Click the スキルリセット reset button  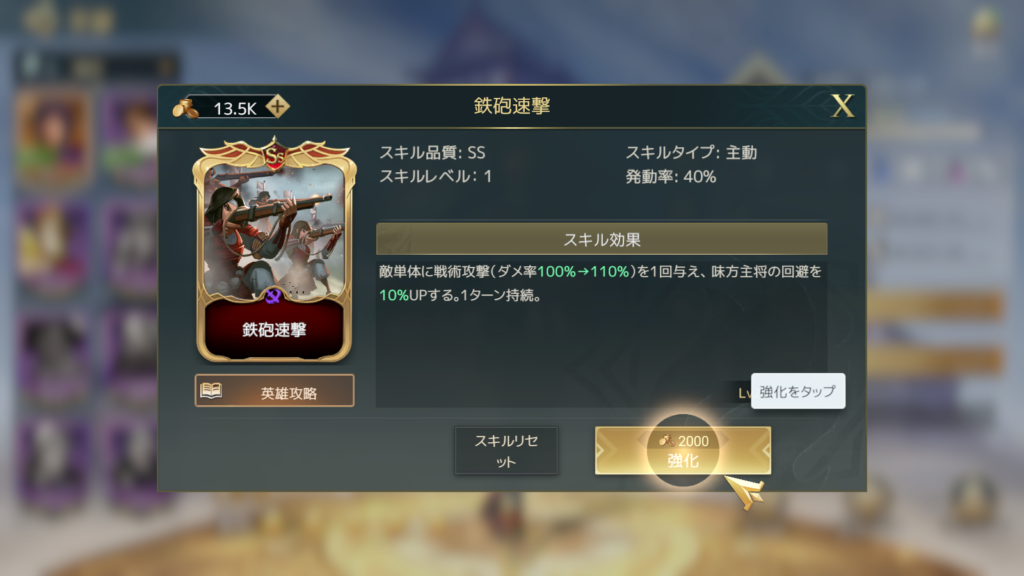[506, 451]
